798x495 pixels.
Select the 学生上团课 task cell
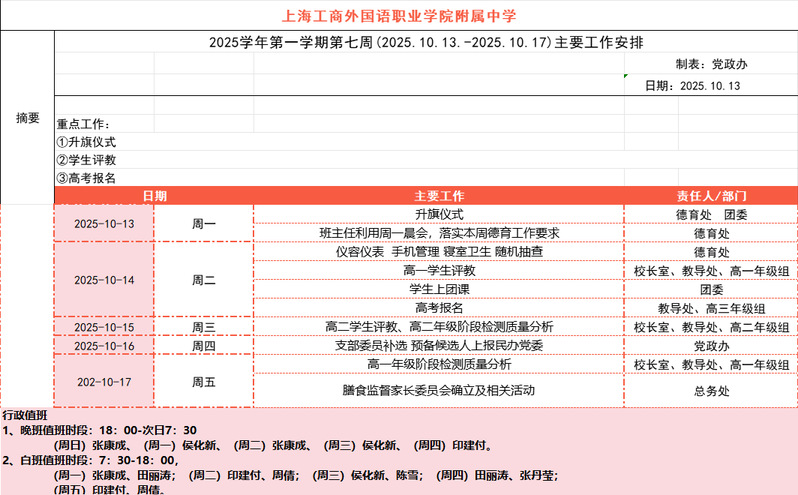pyautogui.click(x=439, y=289)
